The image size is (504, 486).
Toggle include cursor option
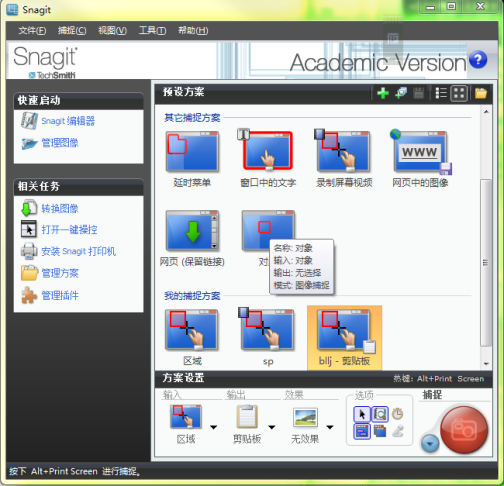click(x=362, y=415)
